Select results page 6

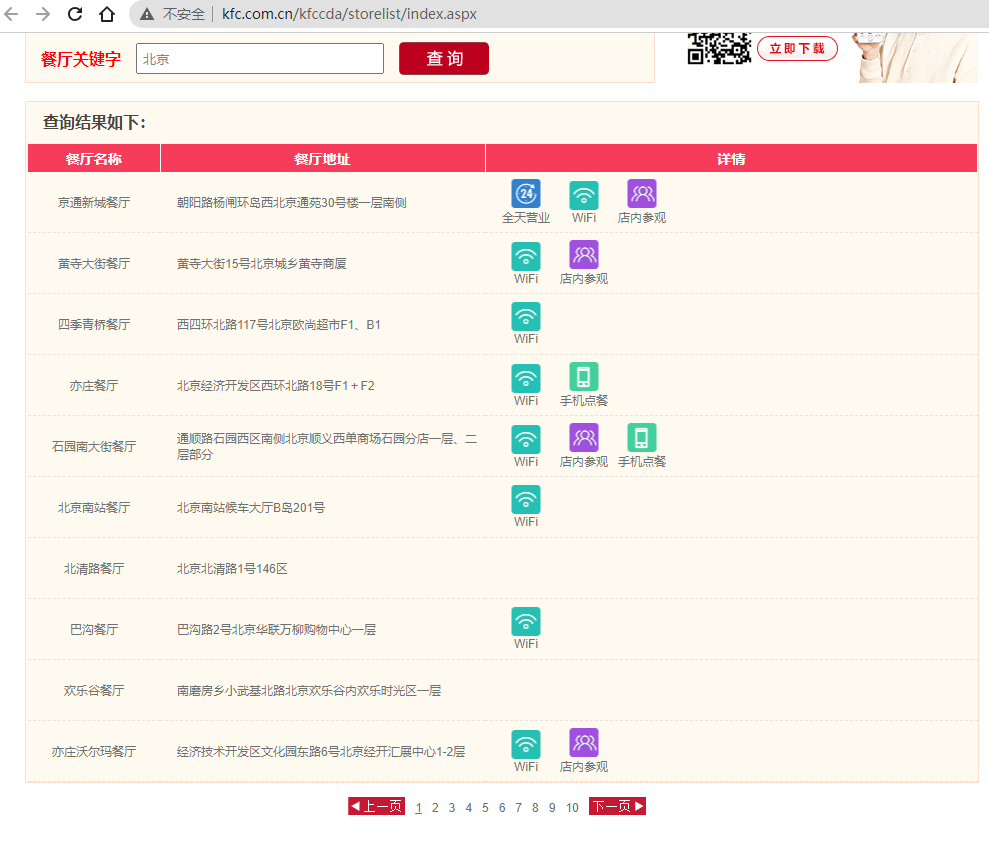[502, 808]
